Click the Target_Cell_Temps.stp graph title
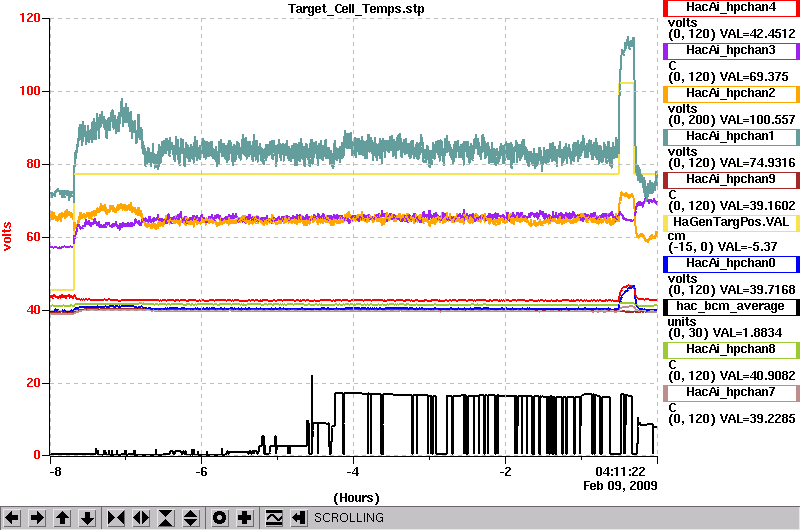Viewport: 800px width, 530px height. click(x=356, y=9)
